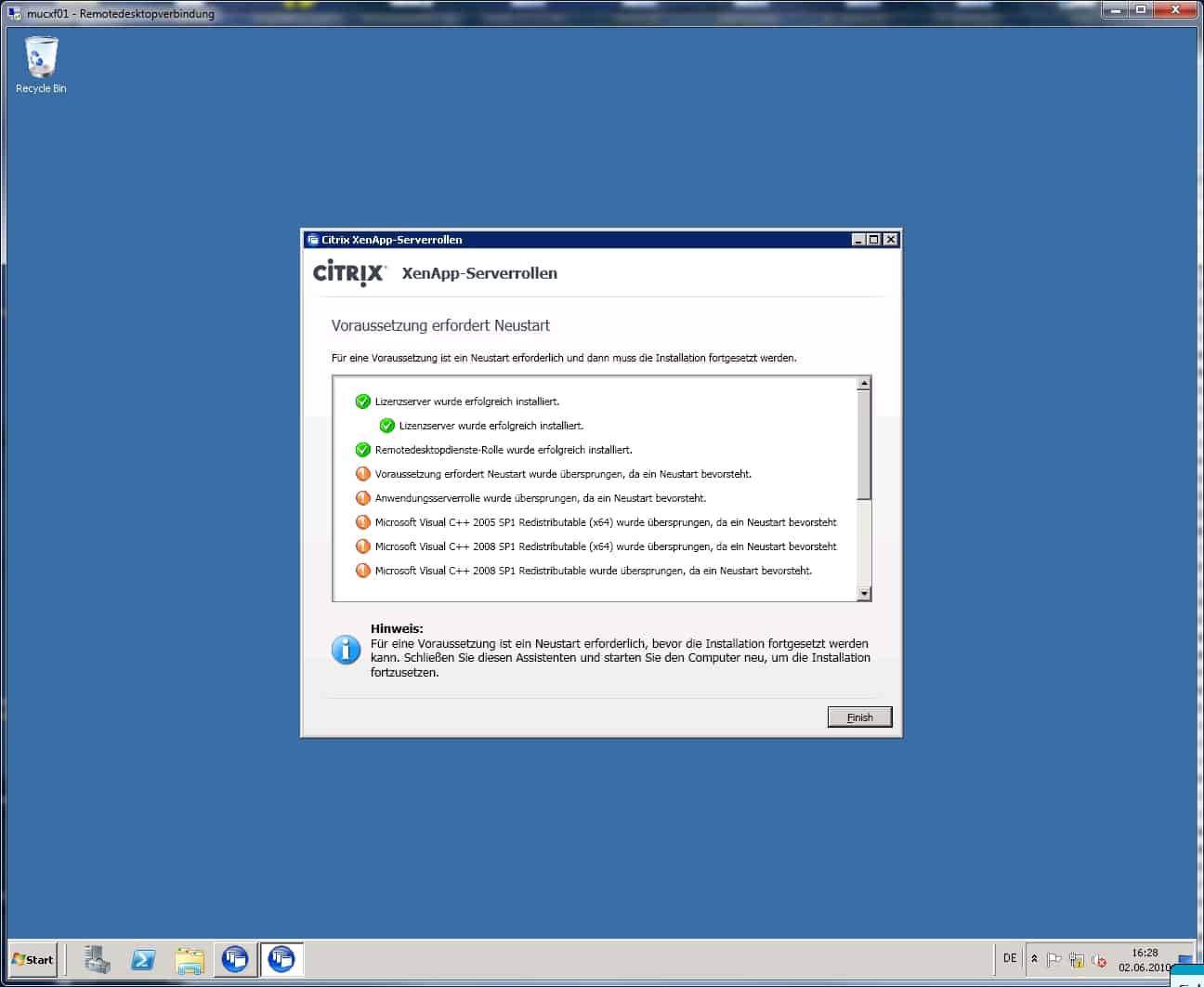This screenshot has width=1204, height=987.
Task: Click the results list scrollbar thumb
Action: tap(864, 445)
